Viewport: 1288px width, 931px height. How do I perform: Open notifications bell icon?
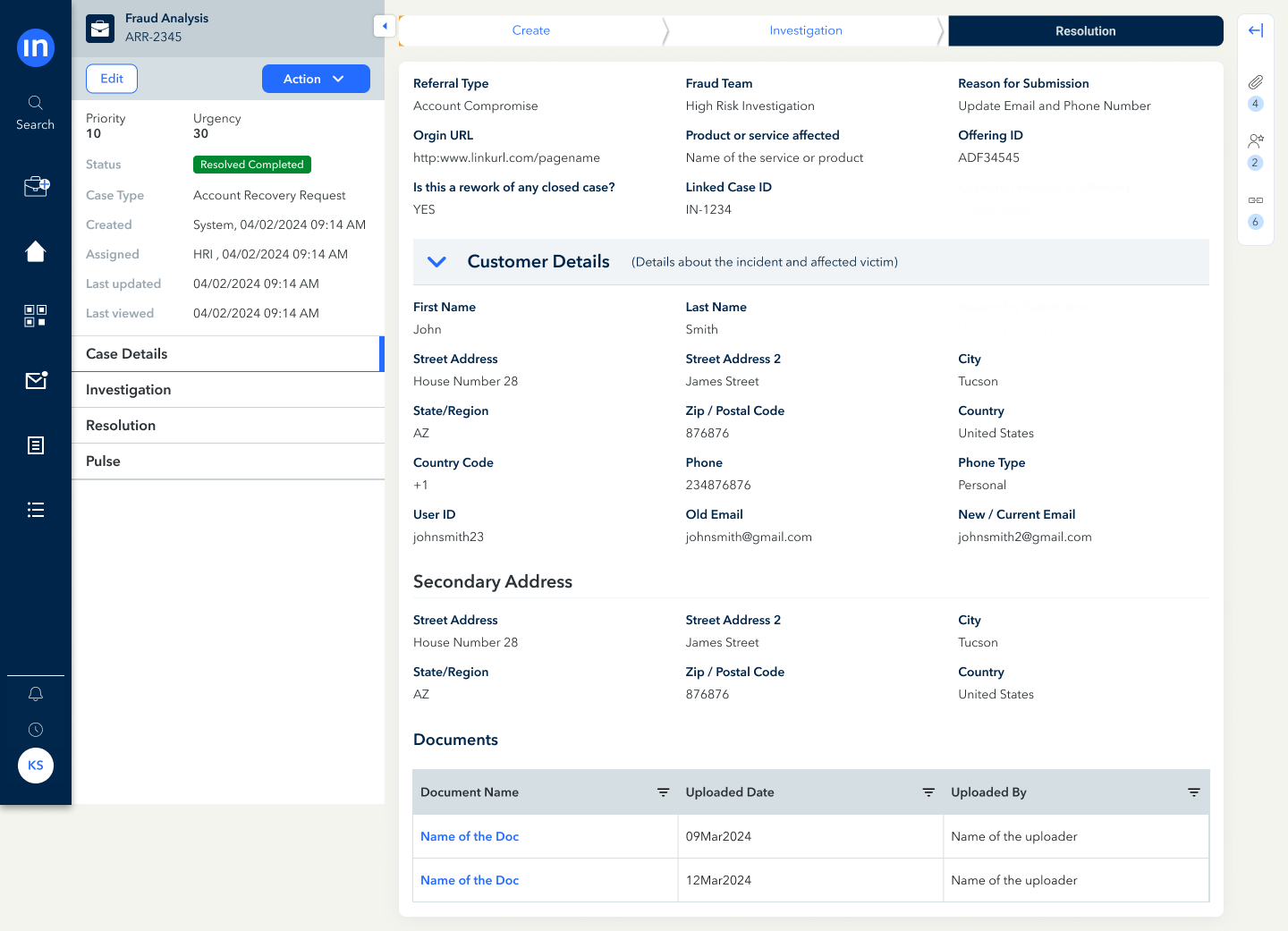pyautogui.click(x=36, y=694)
